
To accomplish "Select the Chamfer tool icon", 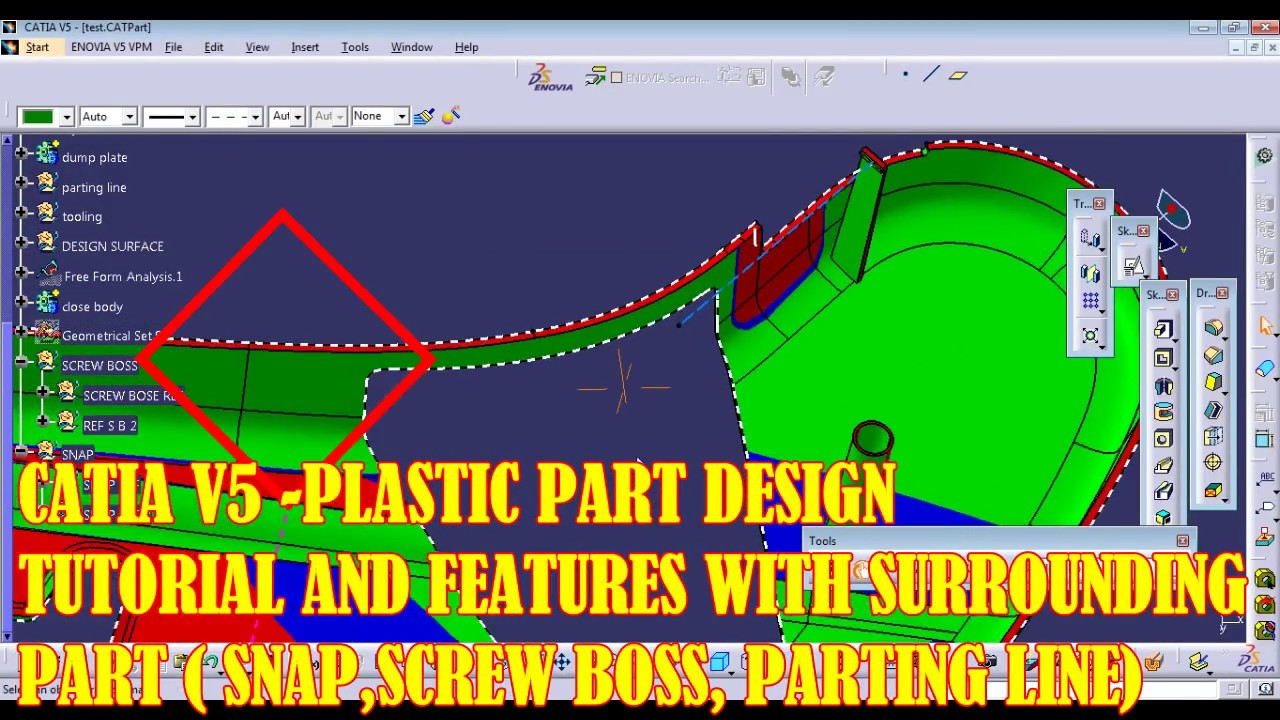I will [x=1213, y=355].
